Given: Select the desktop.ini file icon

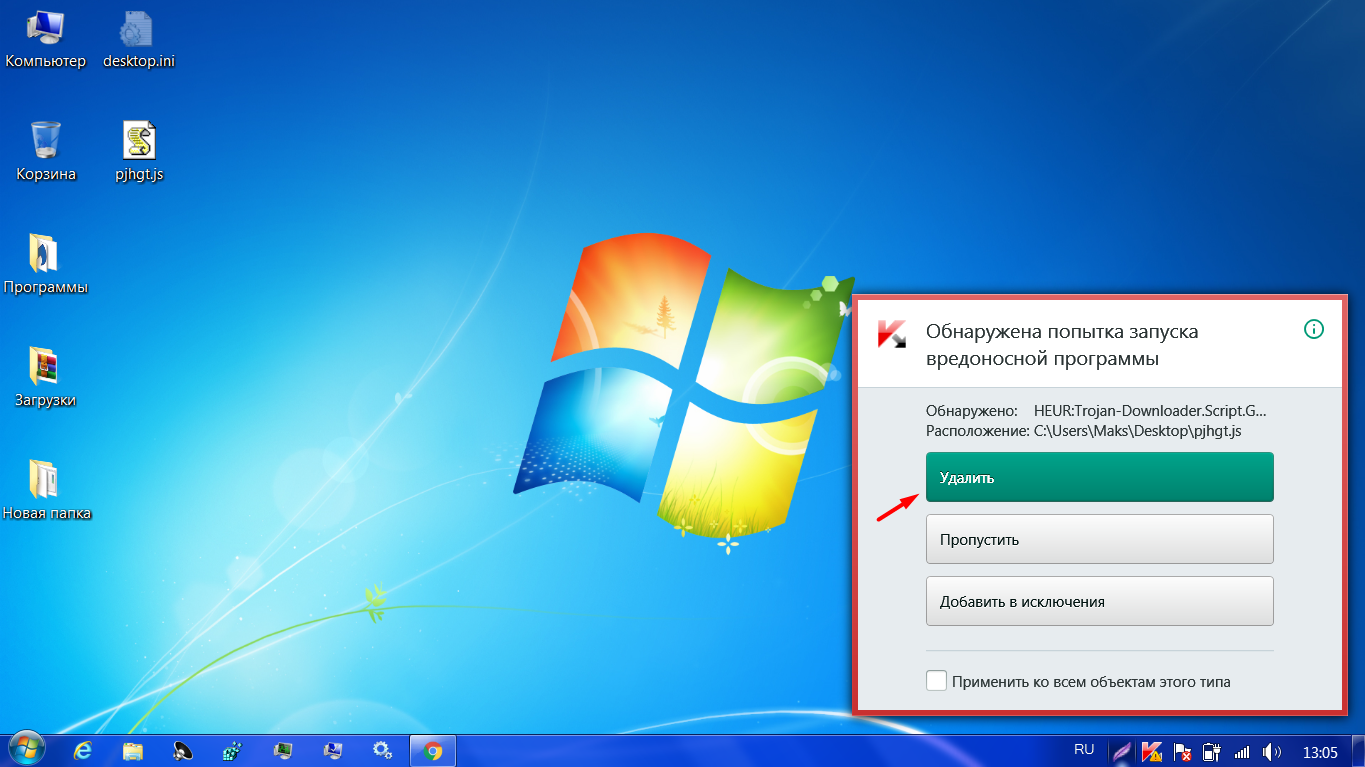Looking at the screenshot, I should point(139,40).
